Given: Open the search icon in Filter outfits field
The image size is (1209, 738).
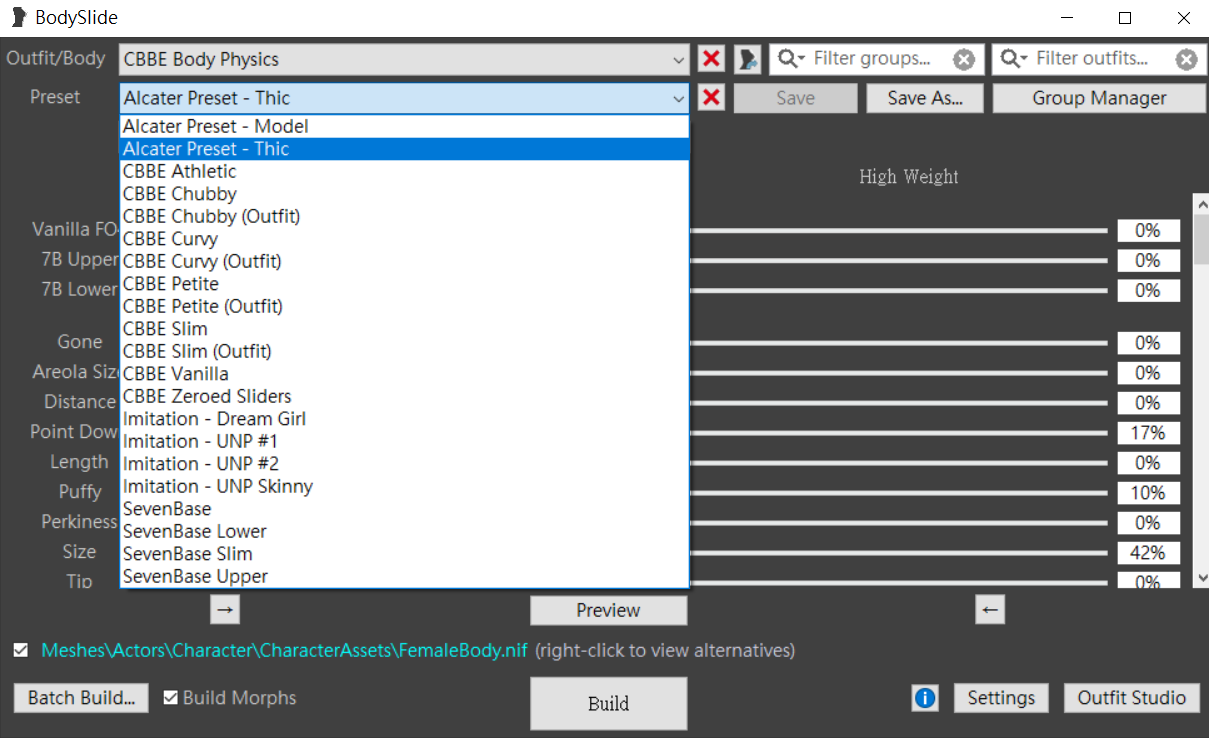Looking at the screenshot, I should click(x=1014, y=59).
